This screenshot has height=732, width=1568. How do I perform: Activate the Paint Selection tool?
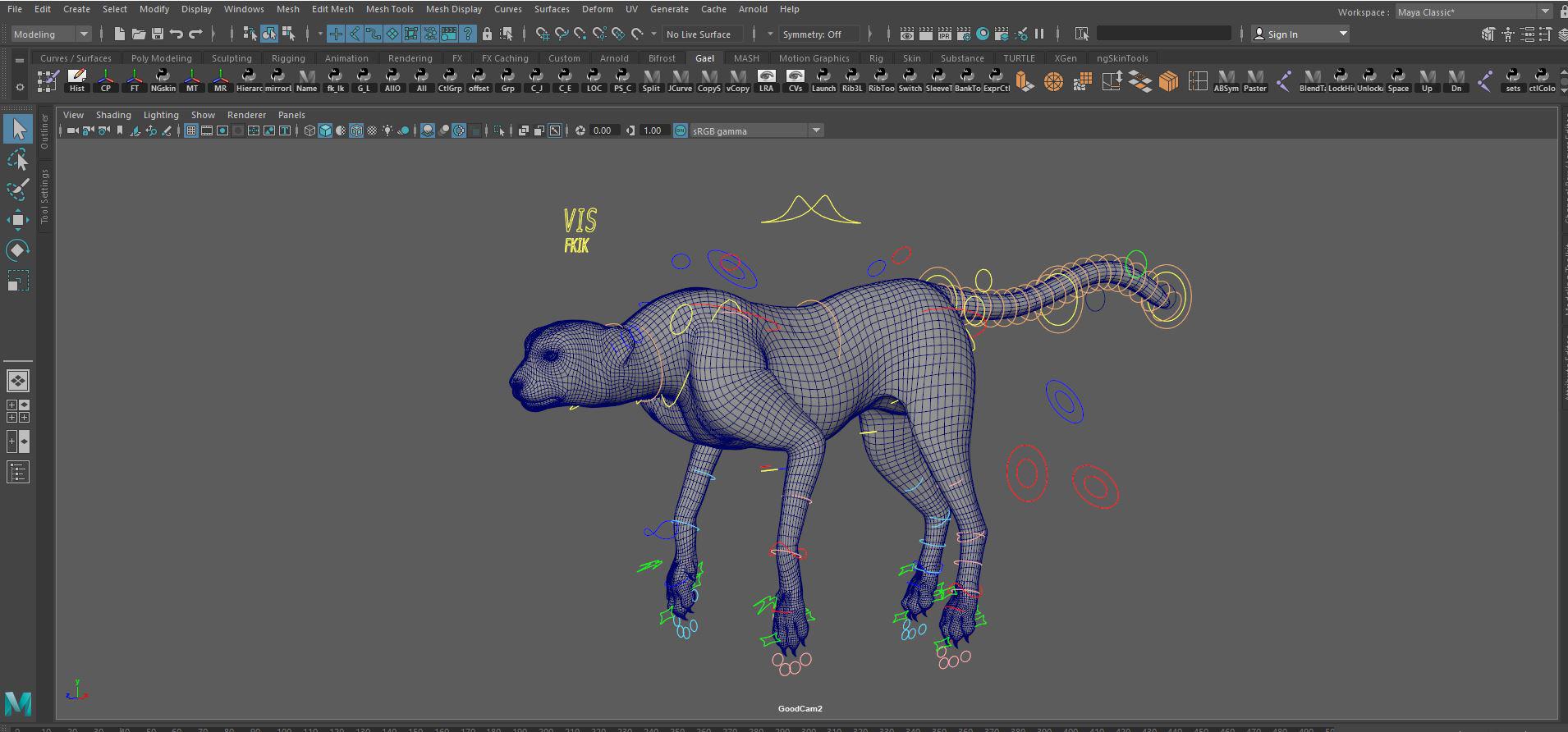tap(17, 190)
